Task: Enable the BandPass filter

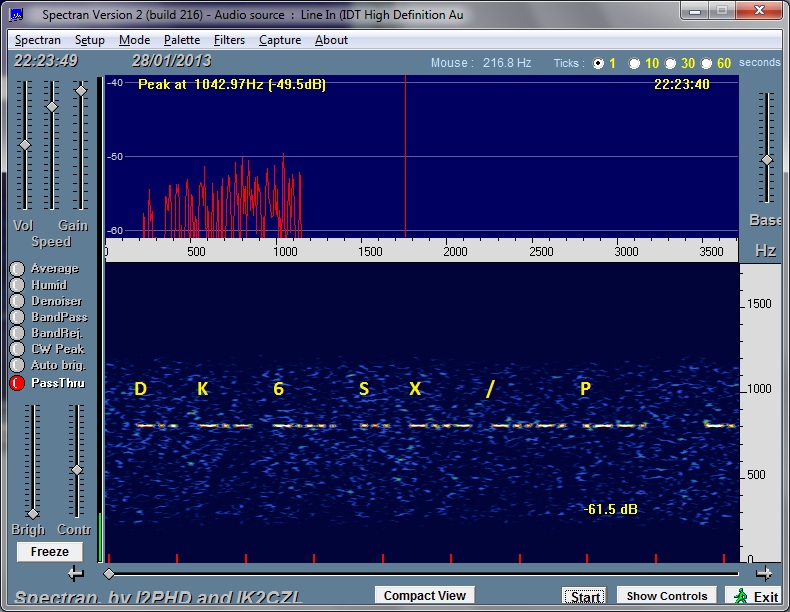Action: click(x=17, y=317)
